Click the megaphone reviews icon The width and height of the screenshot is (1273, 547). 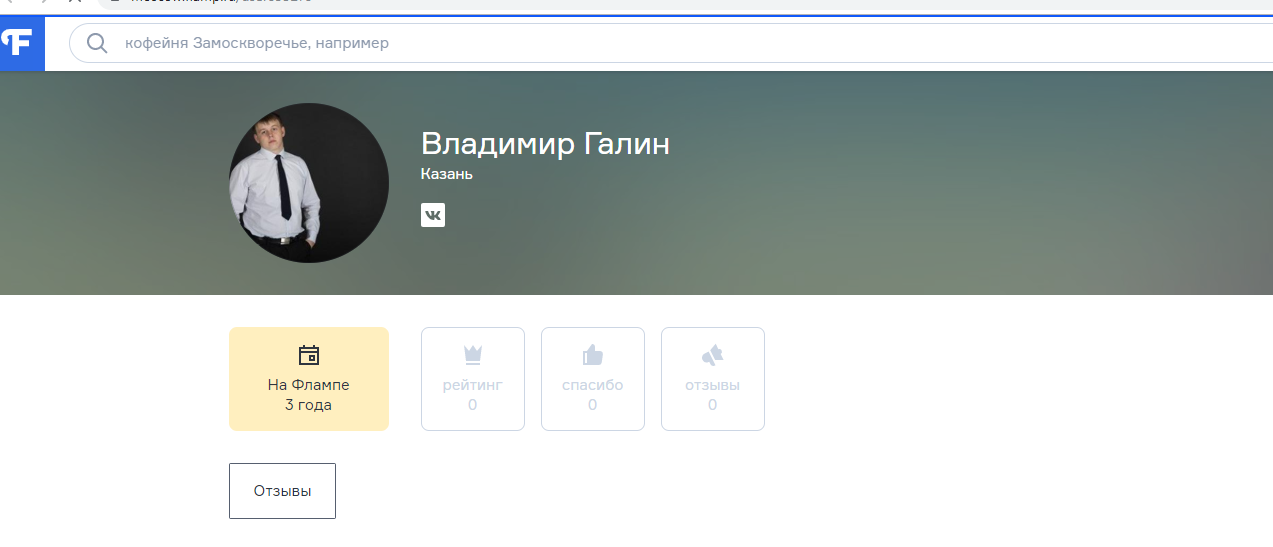[712, 355]
